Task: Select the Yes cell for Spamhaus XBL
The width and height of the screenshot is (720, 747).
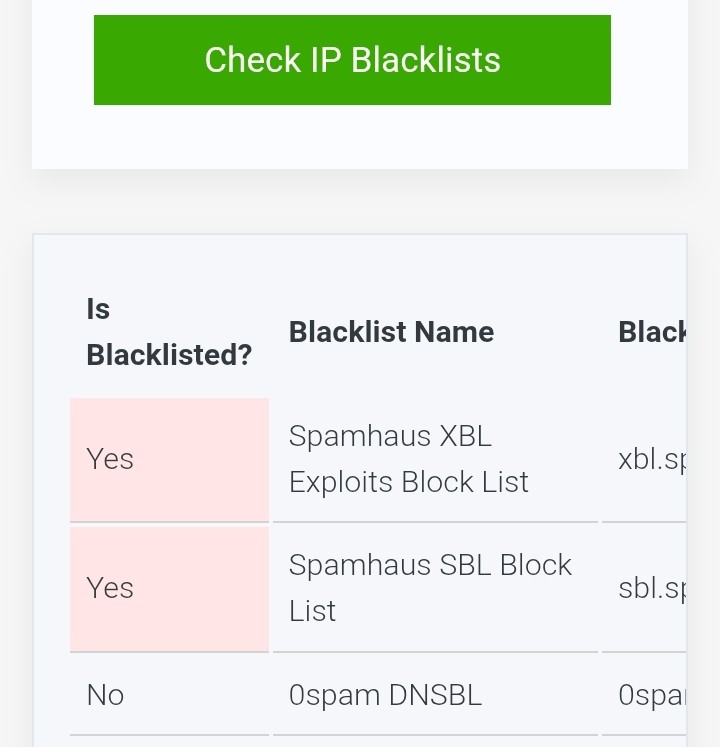Action: point(169,459)
